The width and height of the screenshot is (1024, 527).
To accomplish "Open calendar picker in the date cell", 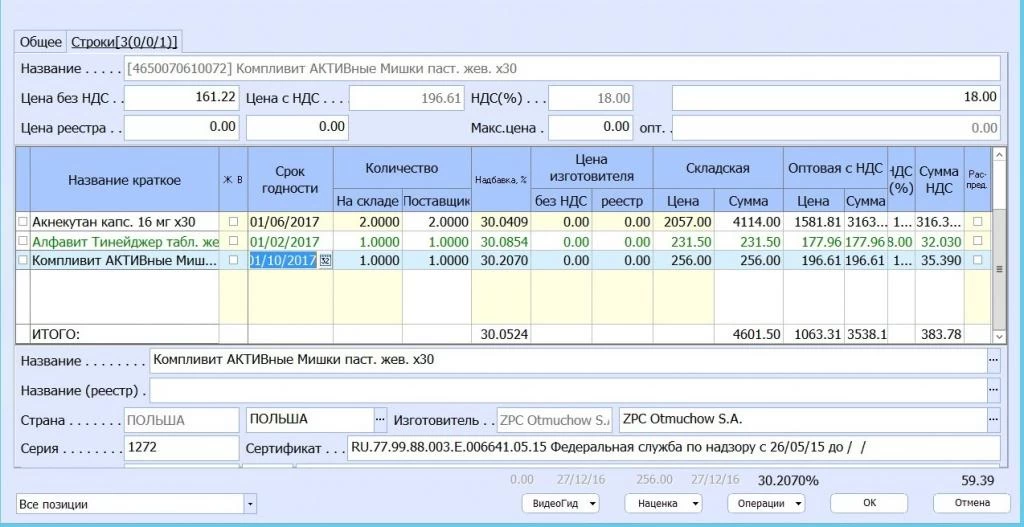I will [325, 261].
